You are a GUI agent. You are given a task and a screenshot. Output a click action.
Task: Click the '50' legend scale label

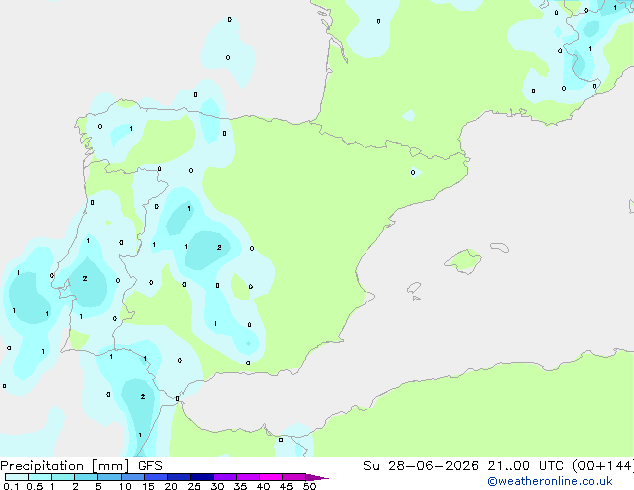[310, 486]
